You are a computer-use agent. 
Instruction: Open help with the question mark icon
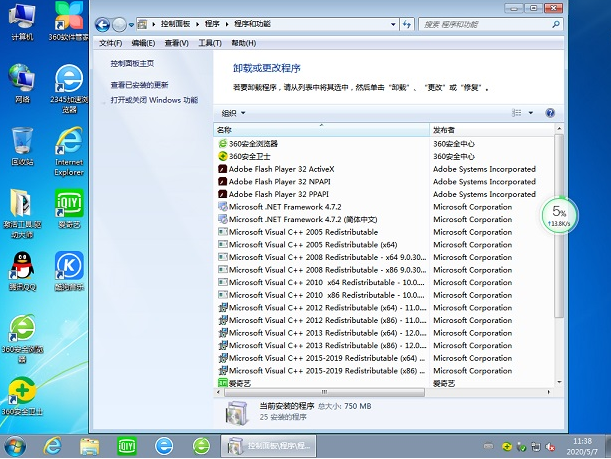[x=550, y=113]
